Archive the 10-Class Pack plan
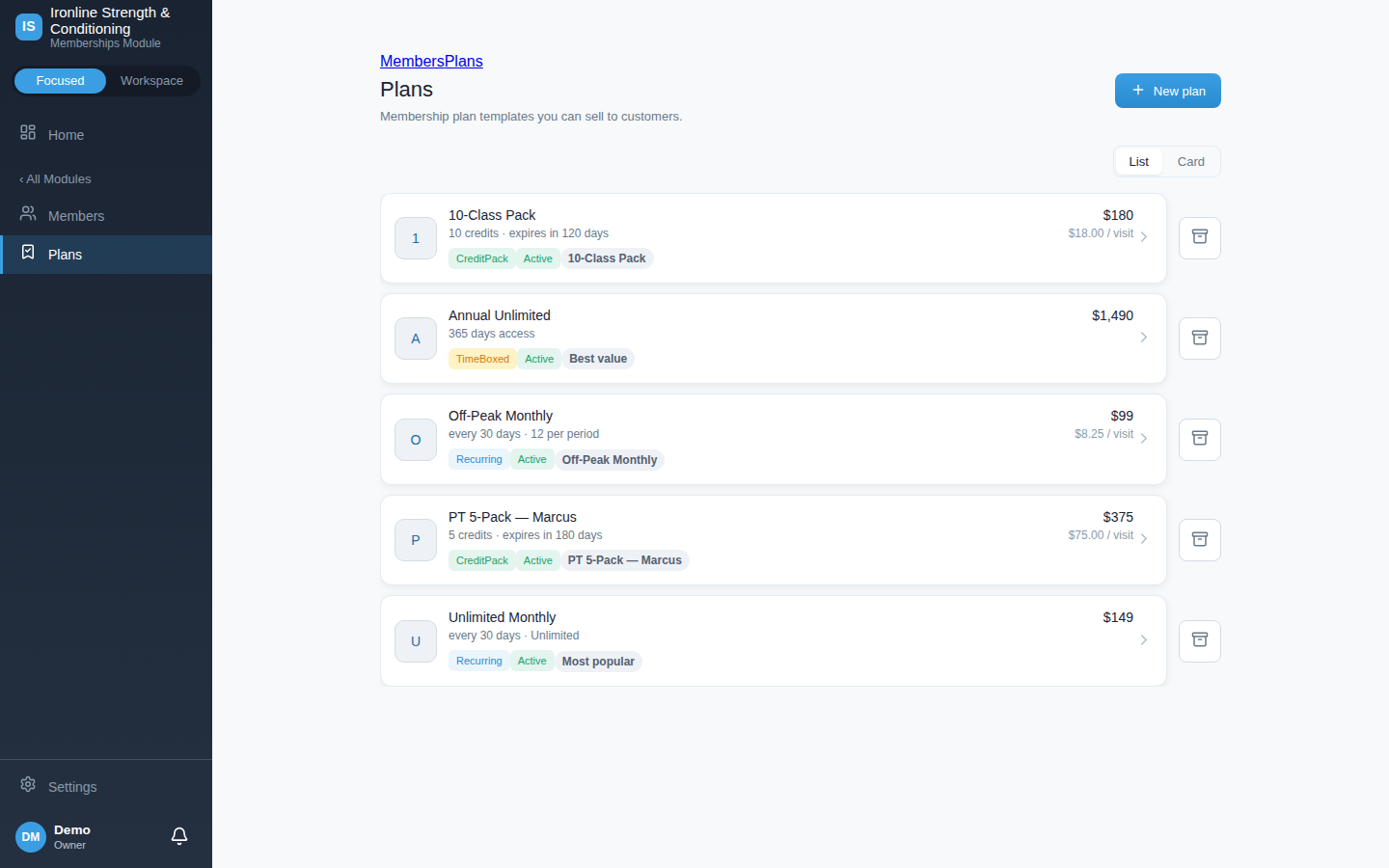The height and width of the screenshot is (868, 1389). (x=1200, y=238)
